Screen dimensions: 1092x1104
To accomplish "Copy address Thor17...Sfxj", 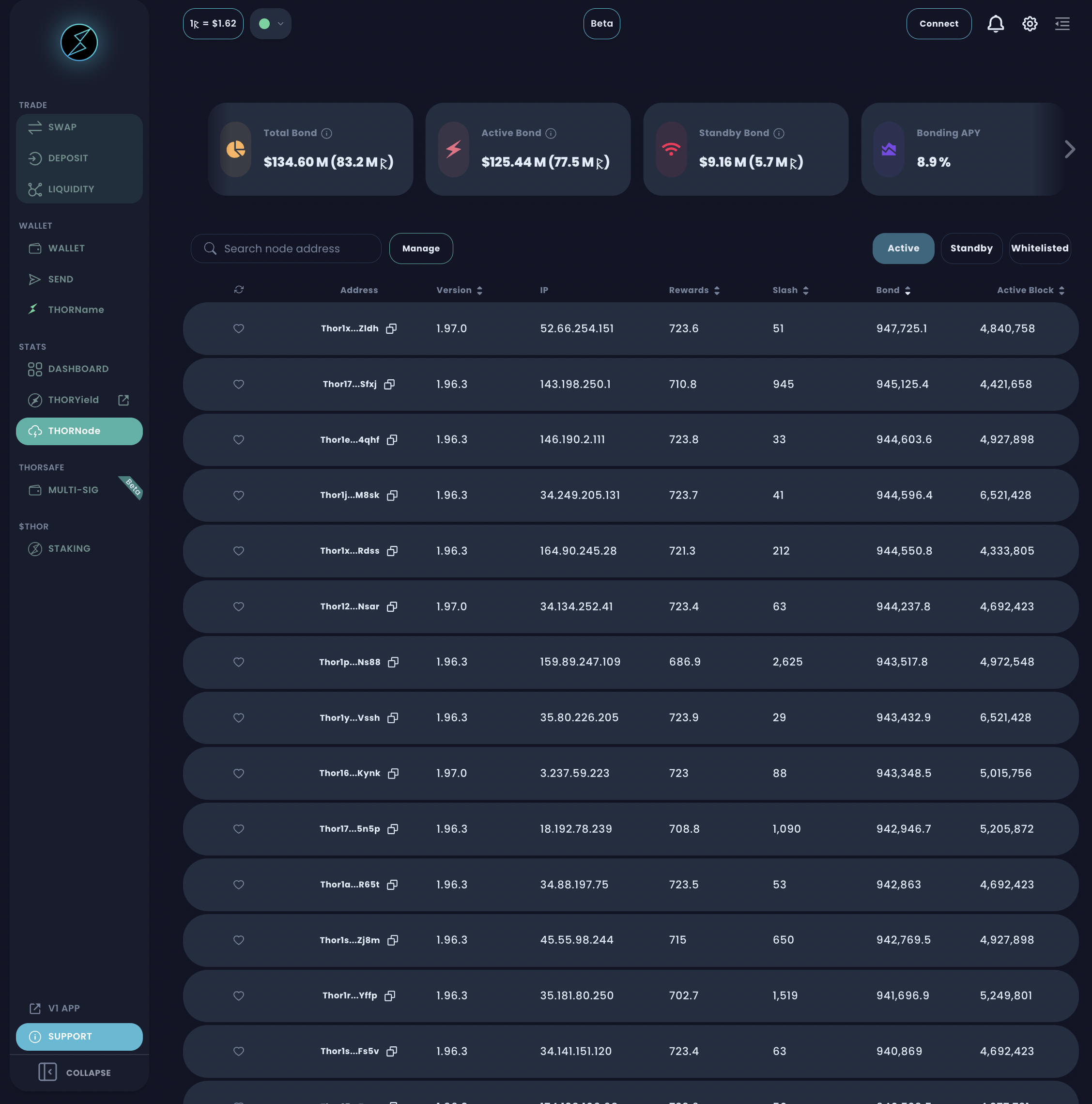I will (x=389, y=384).
